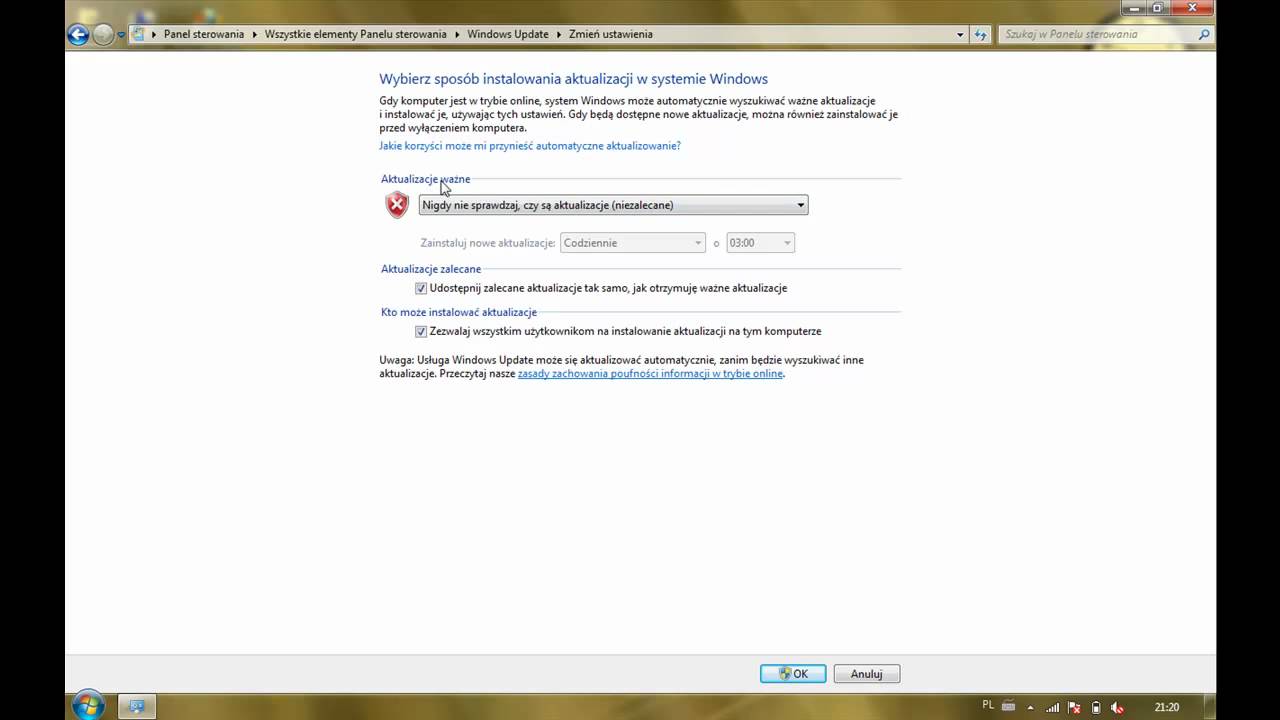
Task: Click the muted speaker volume icon
Action: pos(1118,708)
